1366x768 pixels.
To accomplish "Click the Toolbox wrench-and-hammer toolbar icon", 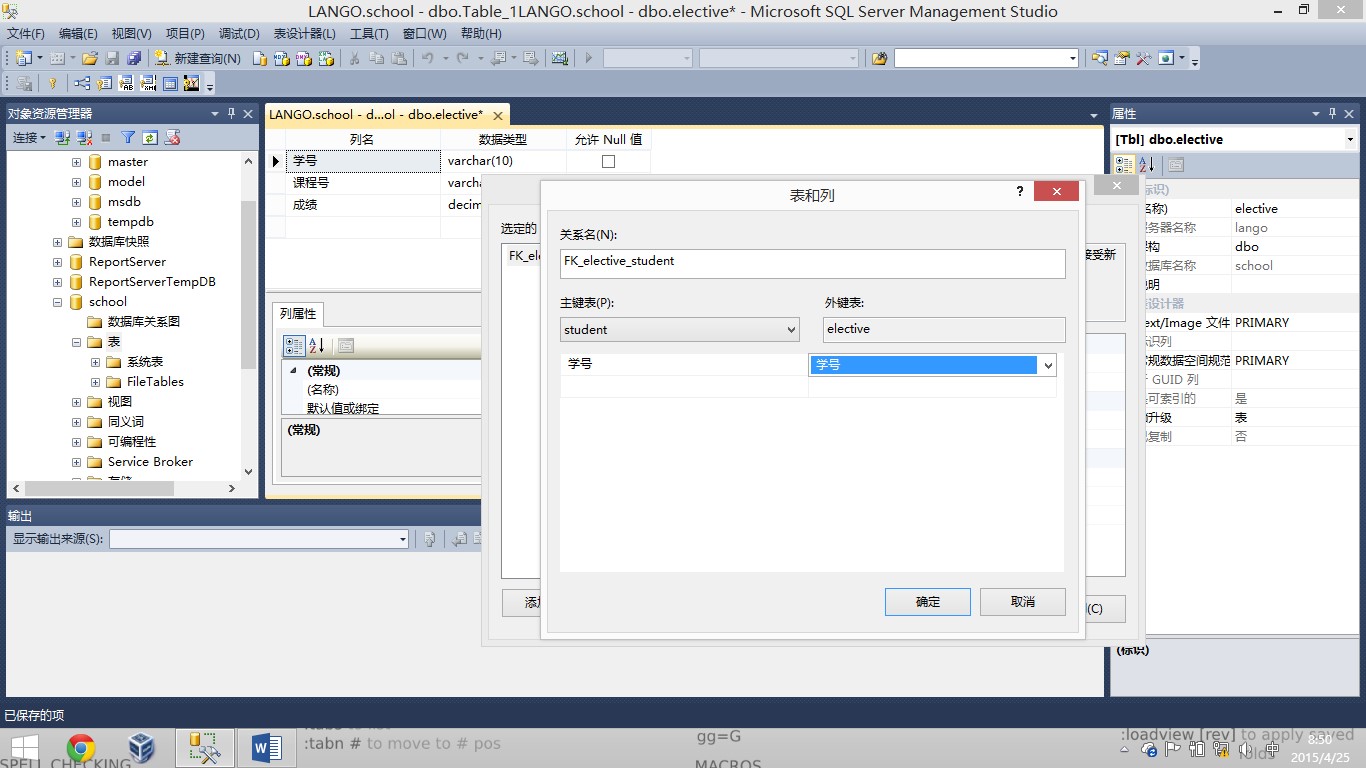I will [x=1143, y=58].
